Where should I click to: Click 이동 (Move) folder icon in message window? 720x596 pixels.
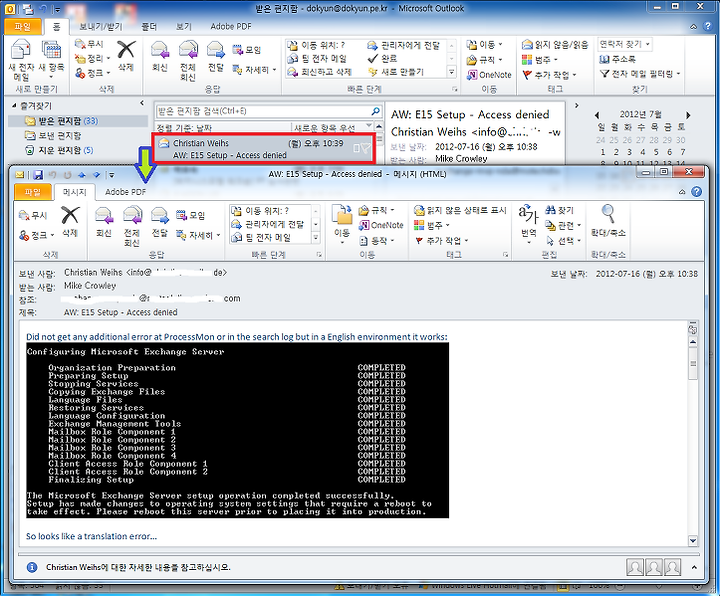(342, 224)
